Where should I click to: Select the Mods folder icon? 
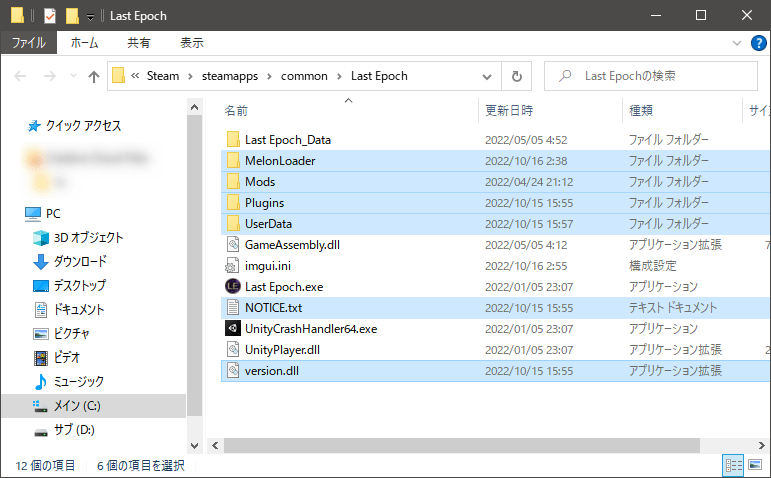(x=233, y=182)
